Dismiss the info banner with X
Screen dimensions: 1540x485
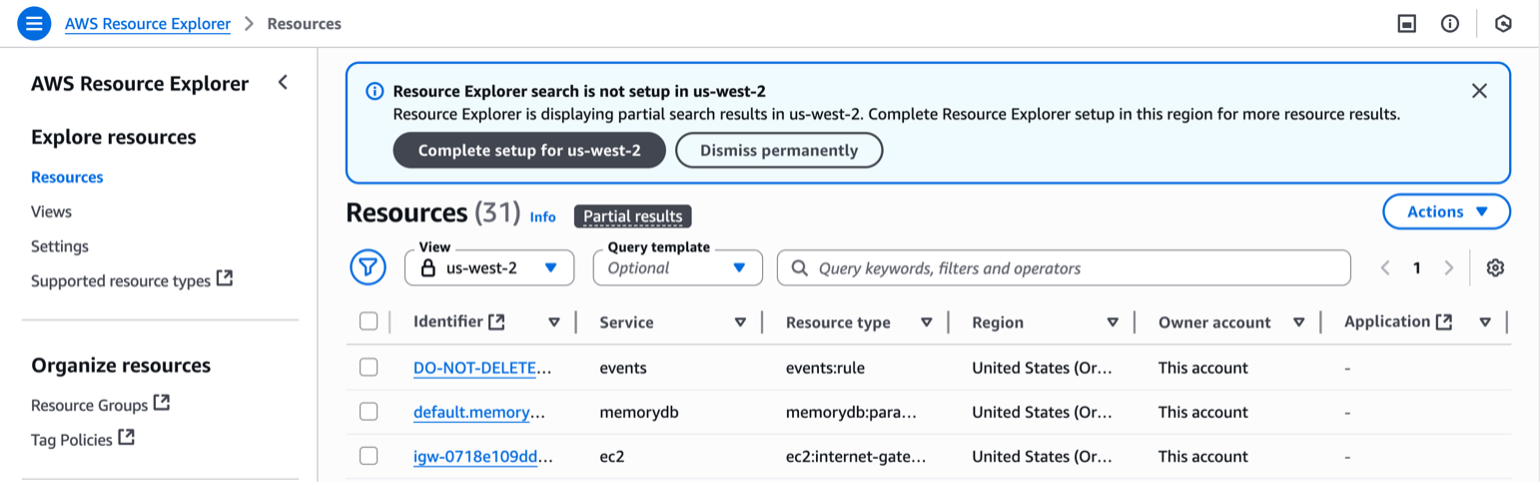tap(1480, 91)
